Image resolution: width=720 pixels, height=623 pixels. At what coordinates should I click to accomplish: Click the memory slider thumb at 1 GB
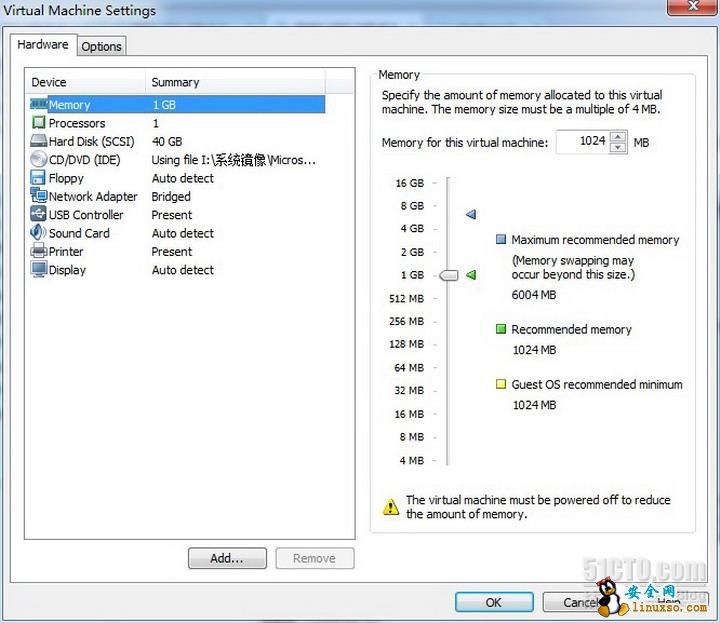[448, 275]
